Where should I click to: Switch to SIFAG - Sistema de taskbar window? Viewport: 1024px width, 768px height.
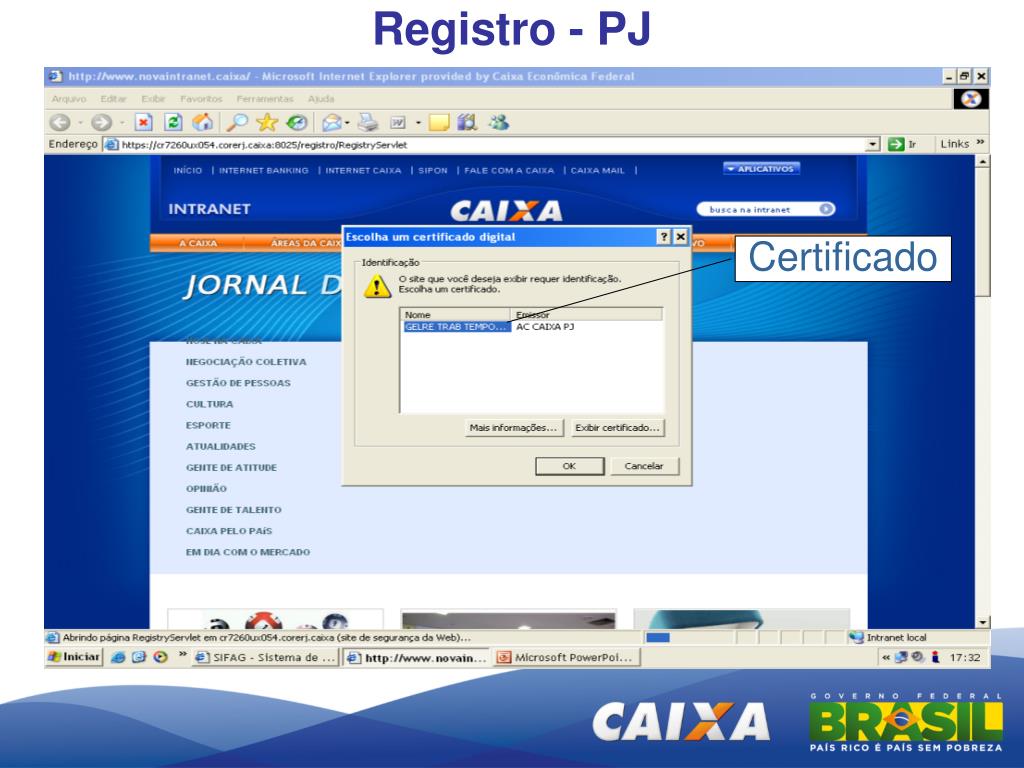266,658
